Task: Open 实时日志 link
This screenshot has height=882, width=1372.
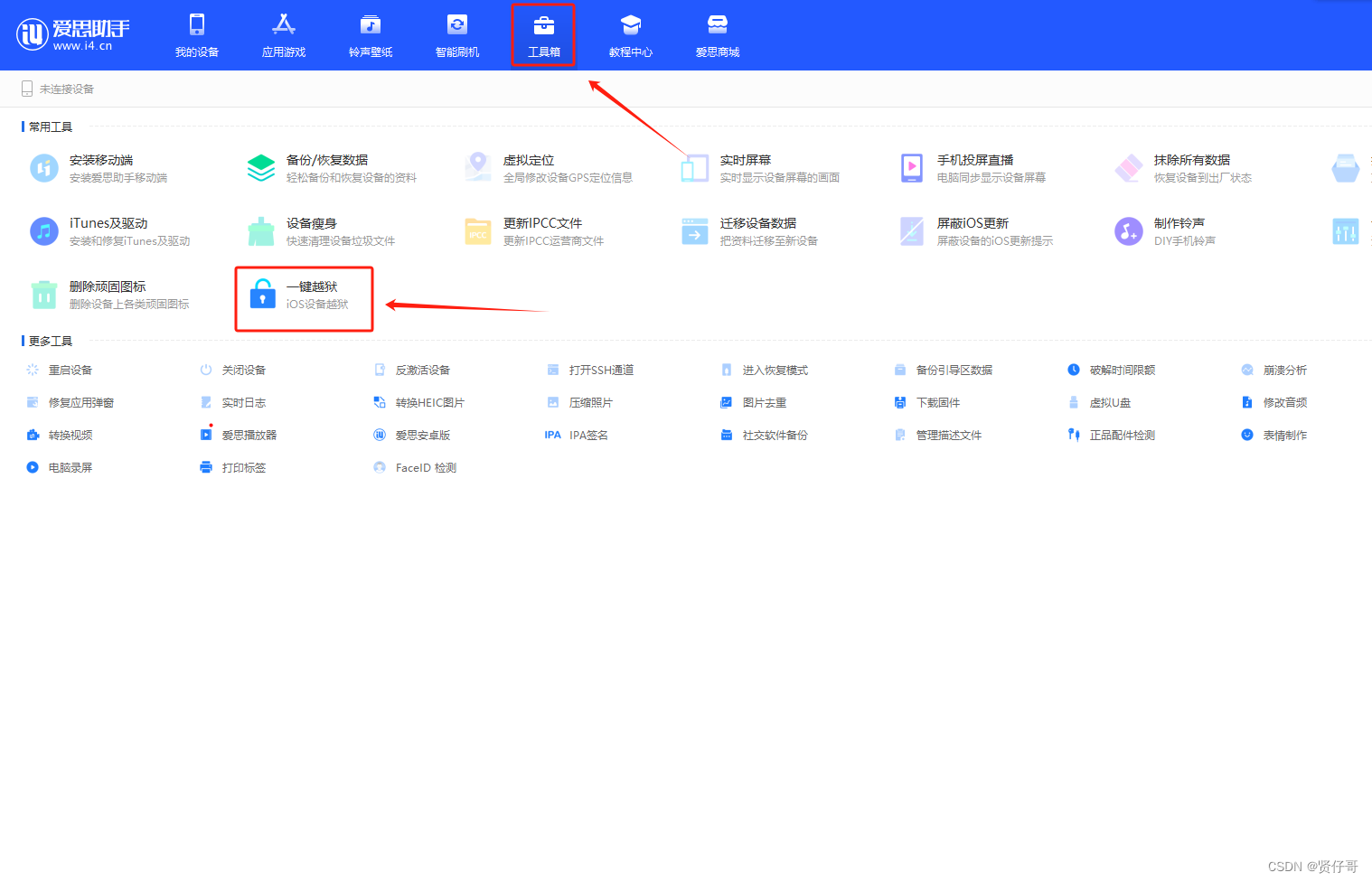Action: click(233, 402)
